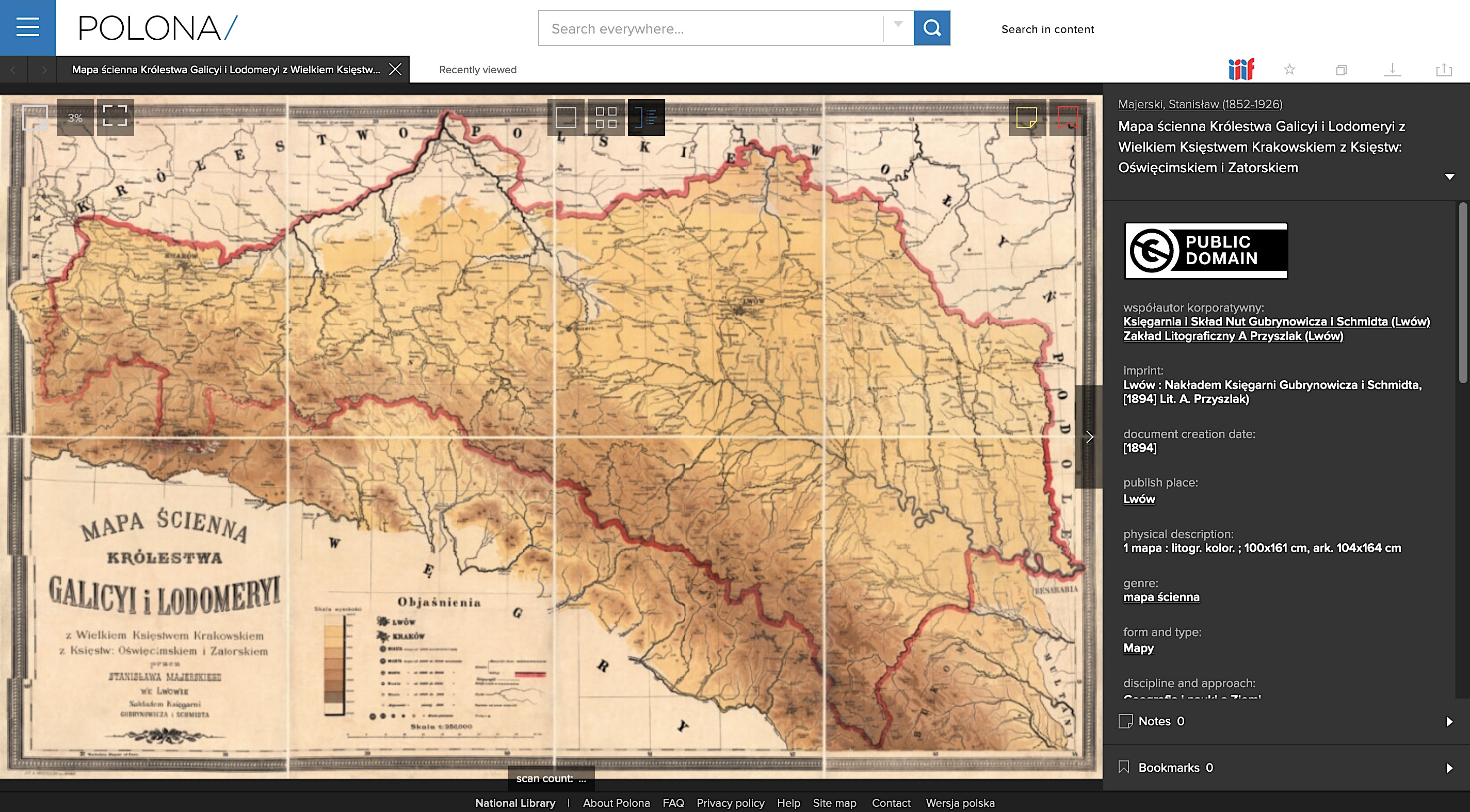Open National Library footer link
The height and width of the screenshot is (812, 1470).
point(515,803)
